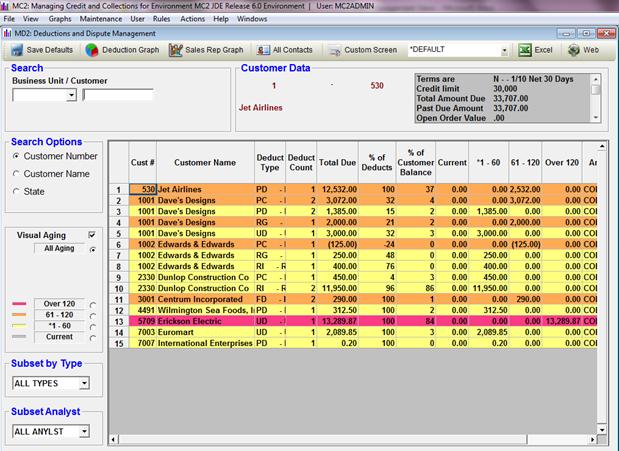Click the Total Due column header
This screenshot has width=619, height=451.
[337, 163]
